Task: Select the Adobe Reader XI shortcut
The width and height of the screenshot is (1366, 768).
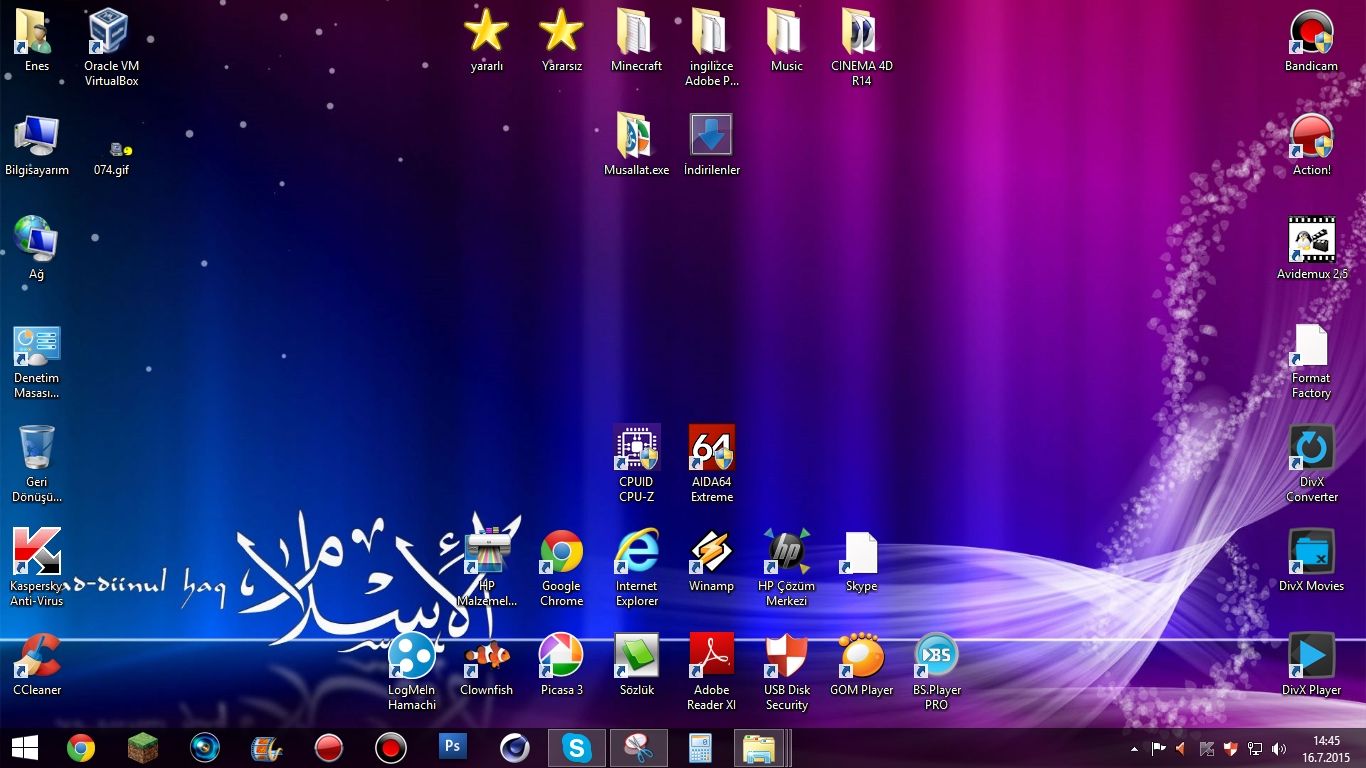Action: point(711,671)
